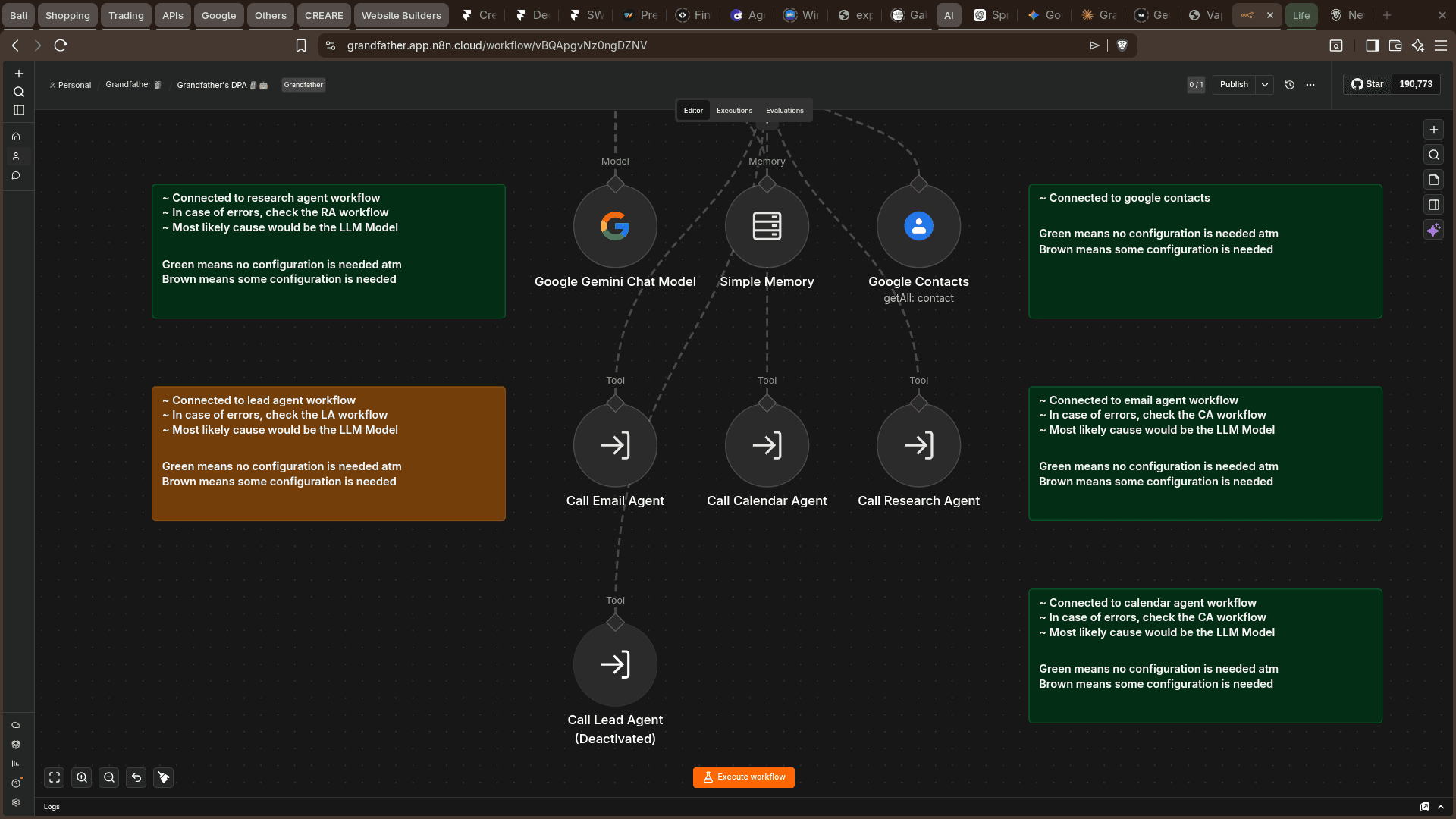Bookmark this page icon in address bar

point(301,45)
